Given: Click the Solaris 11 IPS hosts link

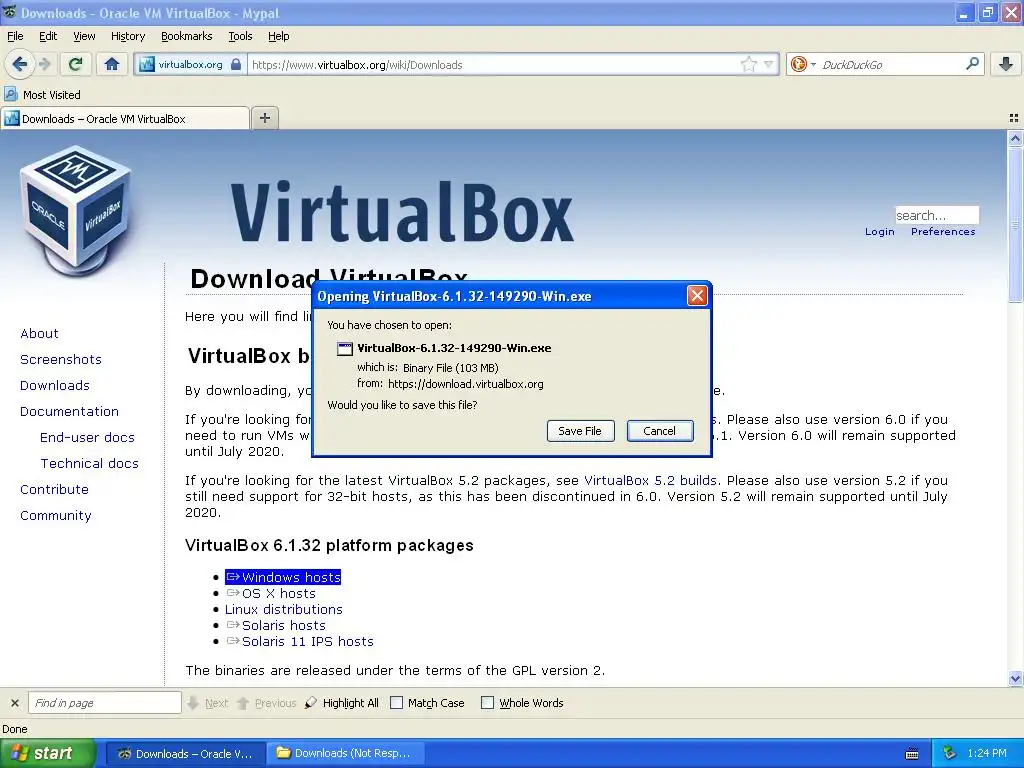Looking at the screenshot, I should pos(300,642).
